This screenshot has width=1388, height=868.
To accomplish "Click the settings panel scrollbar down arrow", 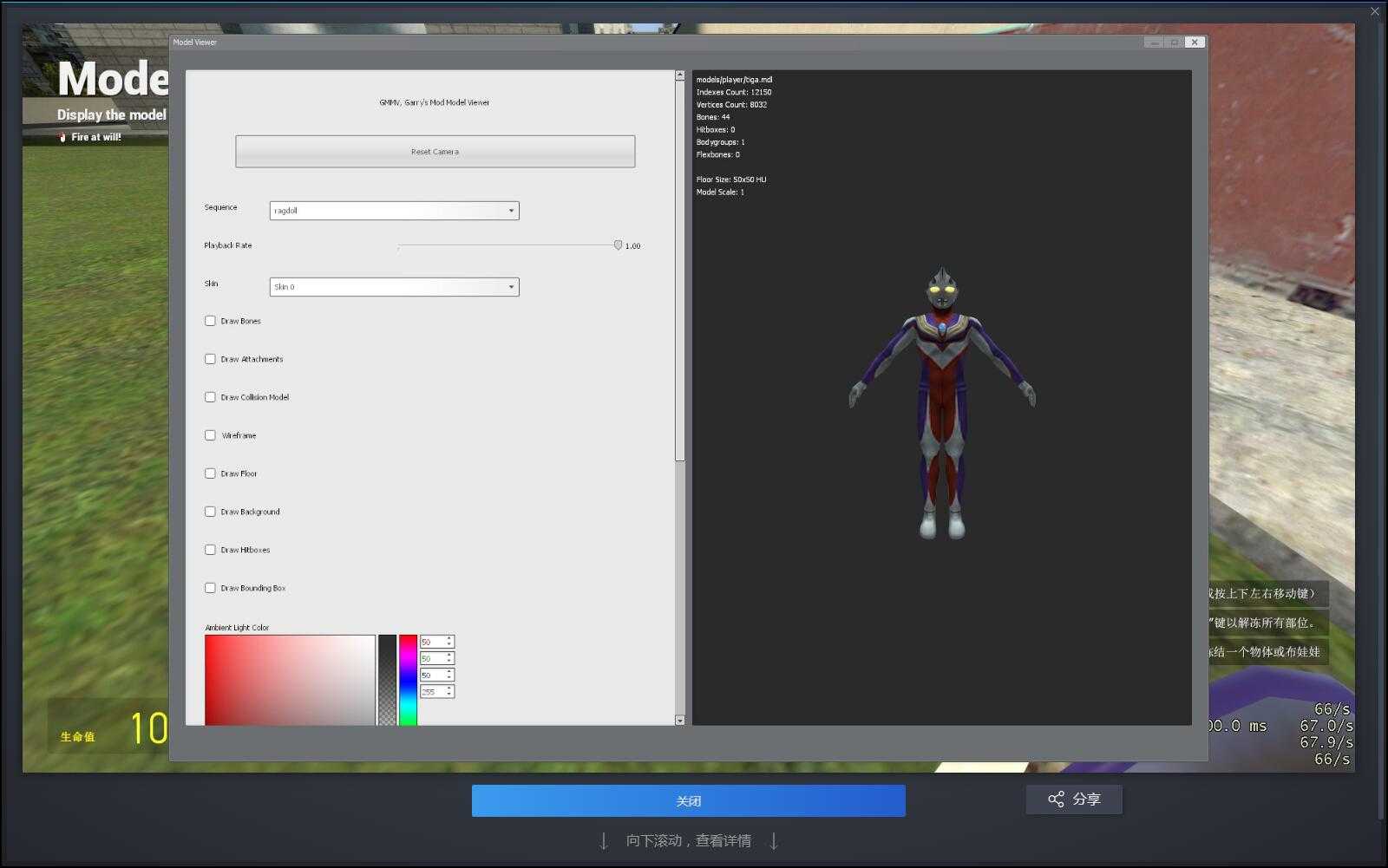I will click(679, 721).
